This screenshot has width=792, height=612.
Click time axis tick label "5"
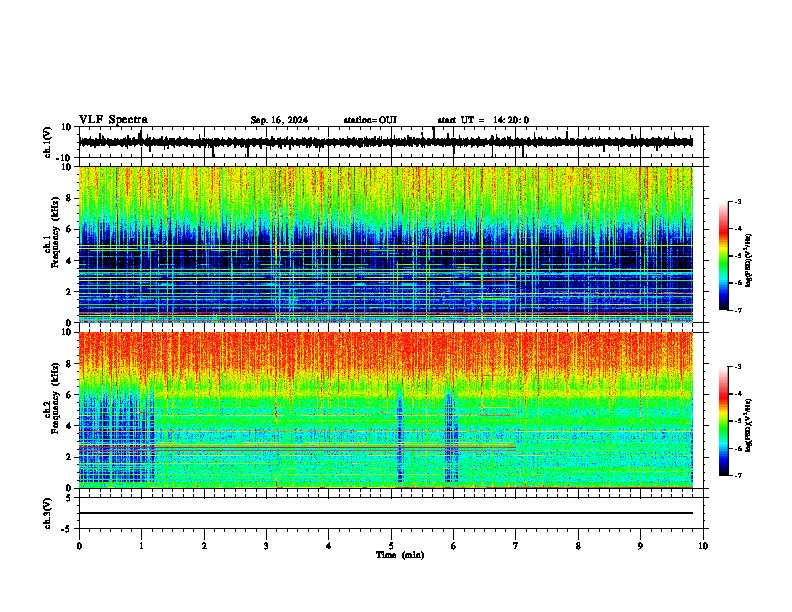pyautogui.click(x=391, y=546)
